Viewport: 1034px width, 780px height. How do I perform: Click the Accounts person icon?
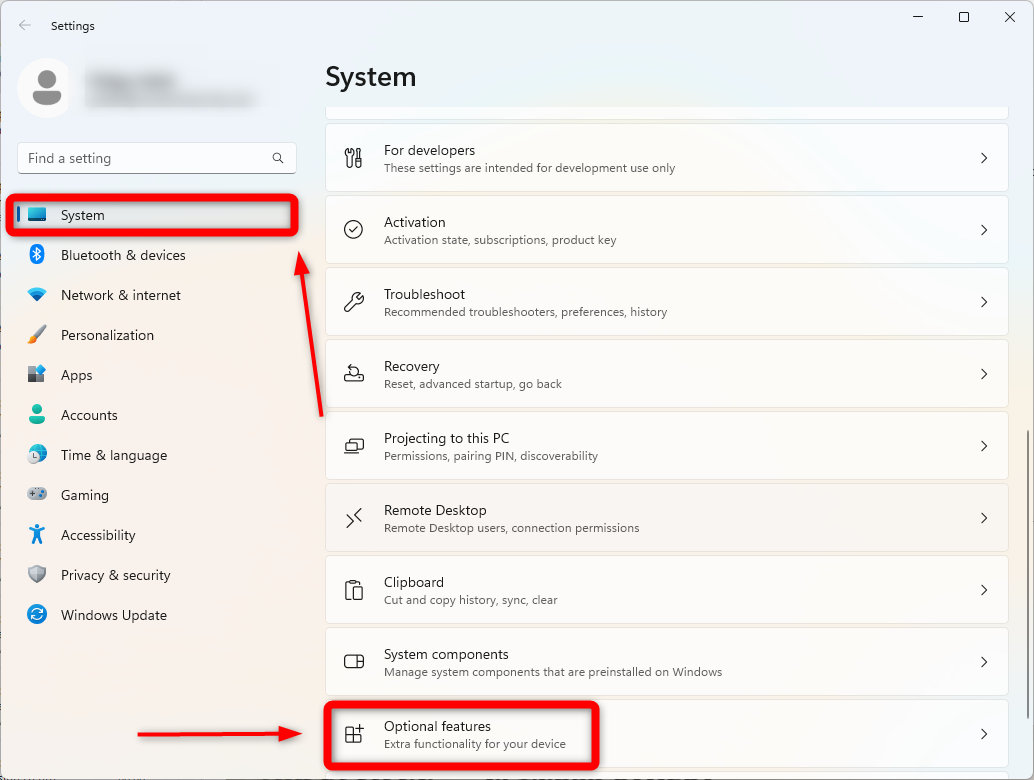pyautogui.click(x=37, y=414)
